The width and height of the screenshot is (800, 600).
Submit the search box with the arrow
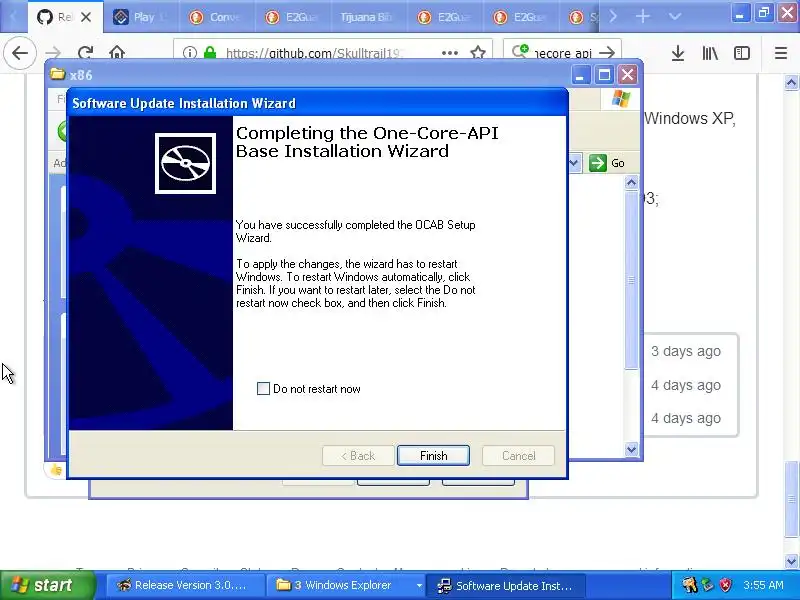coord(607,53)
